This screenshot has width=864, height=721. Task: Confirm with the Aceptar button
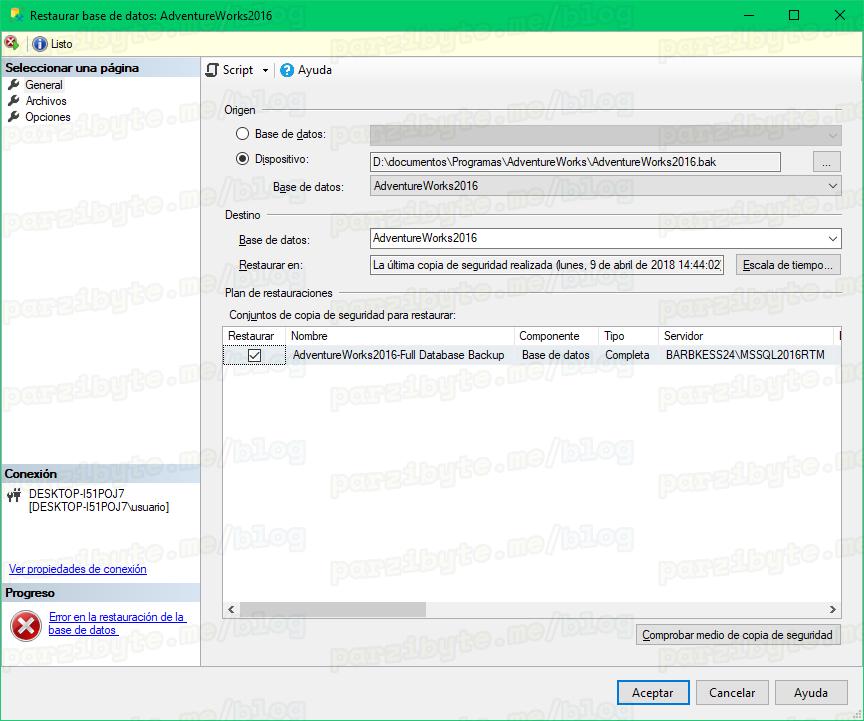653,692
